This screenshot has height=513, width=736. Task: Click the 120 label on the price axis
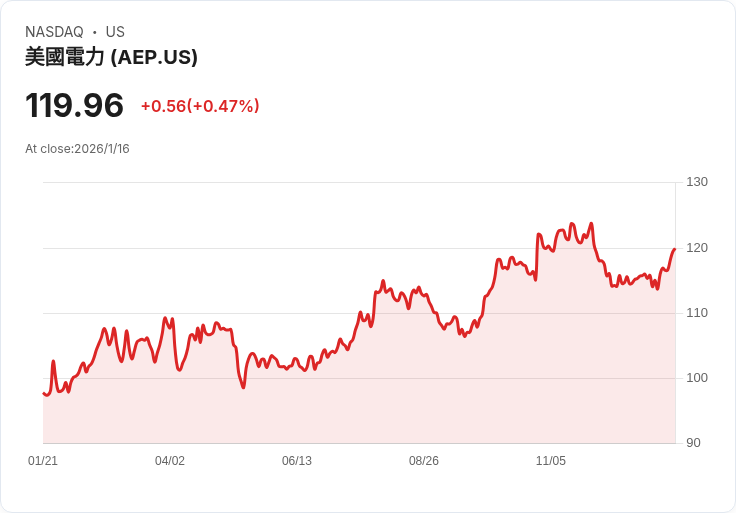697,248
